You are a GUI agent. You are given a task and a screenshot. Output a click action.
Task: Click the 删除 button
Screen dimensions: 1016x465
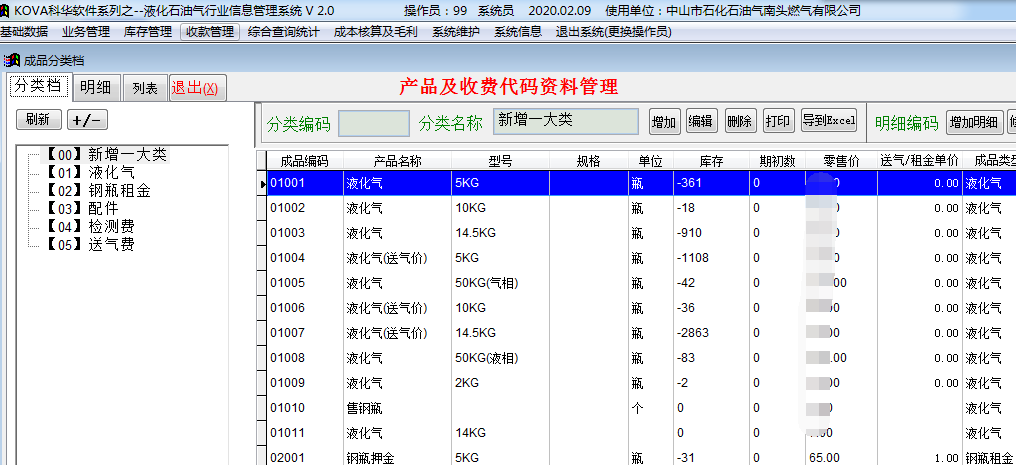tap(741, 120)
